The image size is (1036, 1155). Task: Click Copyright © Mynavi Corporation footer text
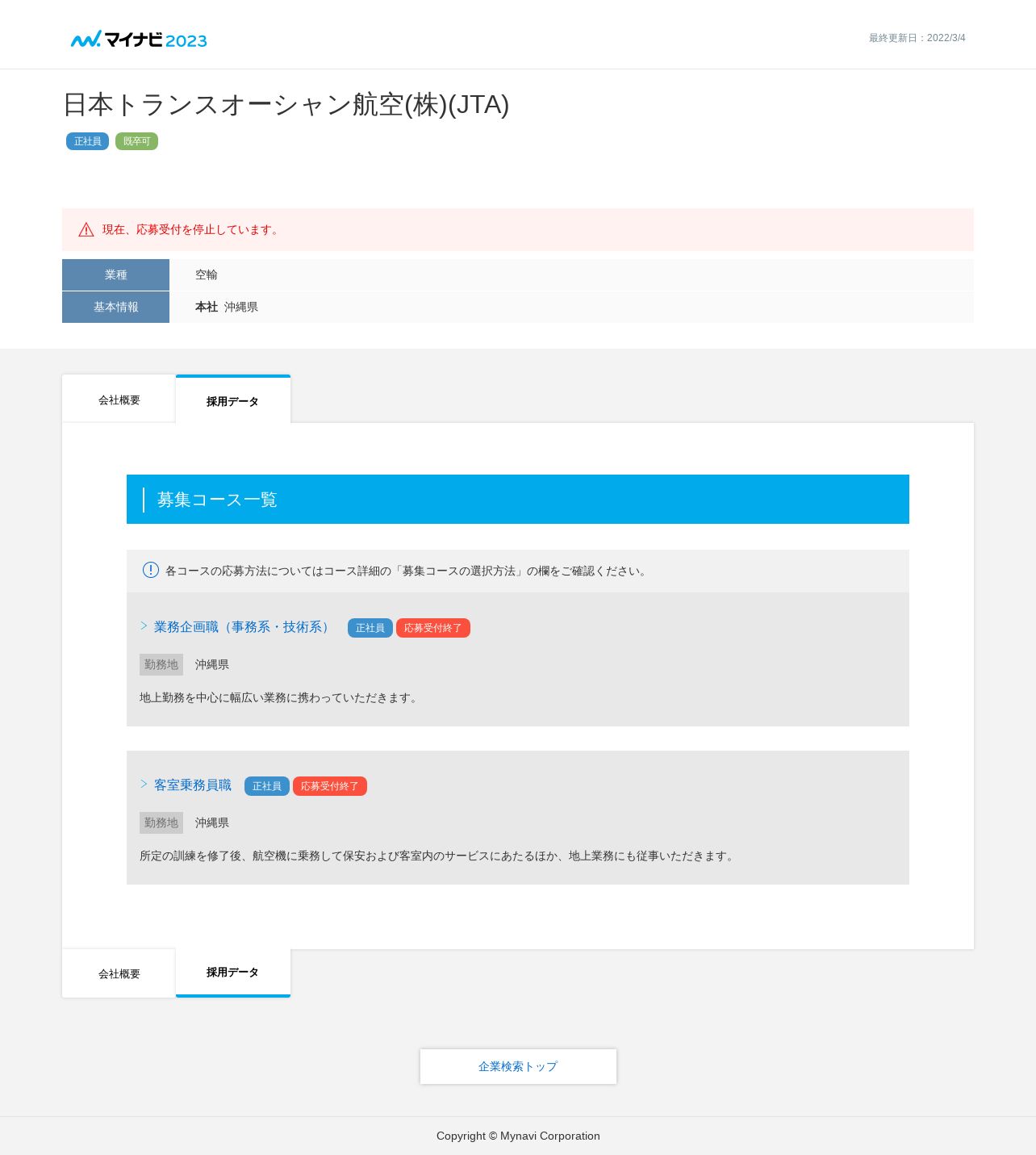tap(518, 1136)
